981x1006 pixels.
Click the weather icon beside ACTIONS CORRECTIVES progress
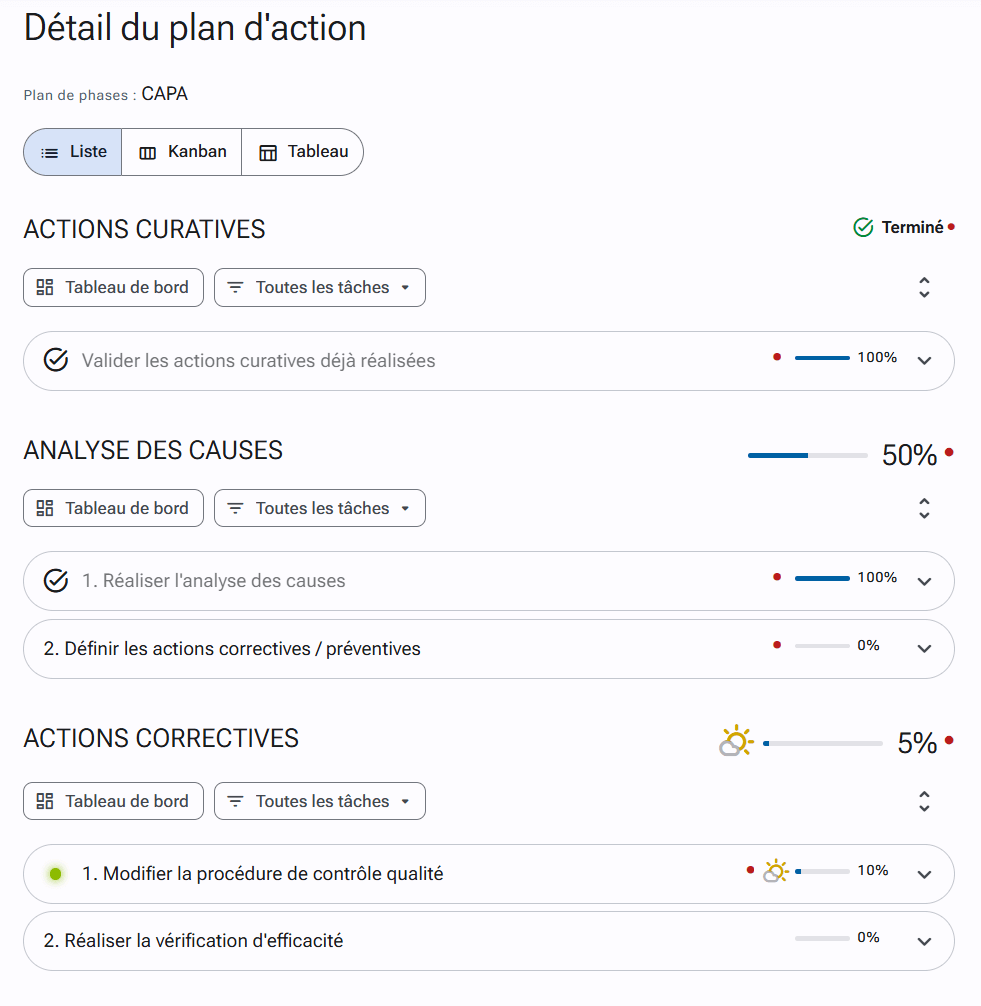(x=736, y=742)
